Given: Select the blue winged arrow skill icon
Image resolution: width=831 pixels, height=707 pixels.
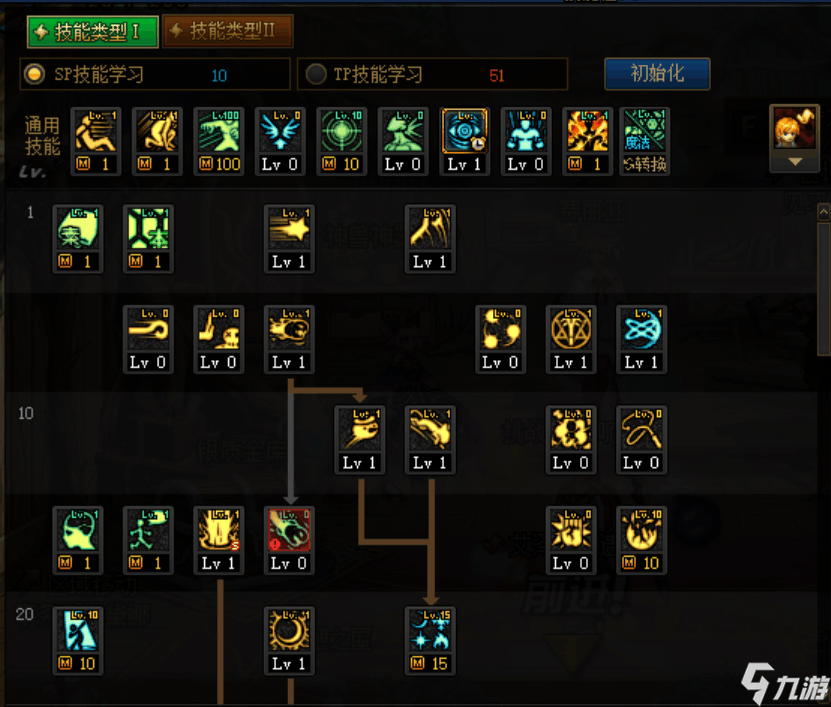Looking at the screenshot, I should tap(280, 141).
